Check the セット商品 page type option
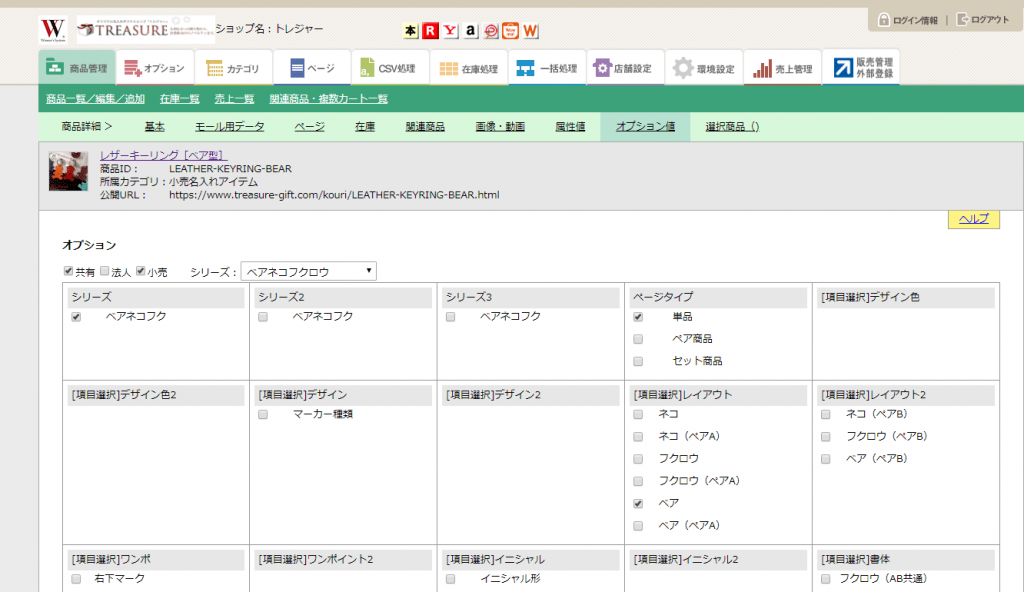Viewport: 1024px width, 592px height. coord(638,361)
